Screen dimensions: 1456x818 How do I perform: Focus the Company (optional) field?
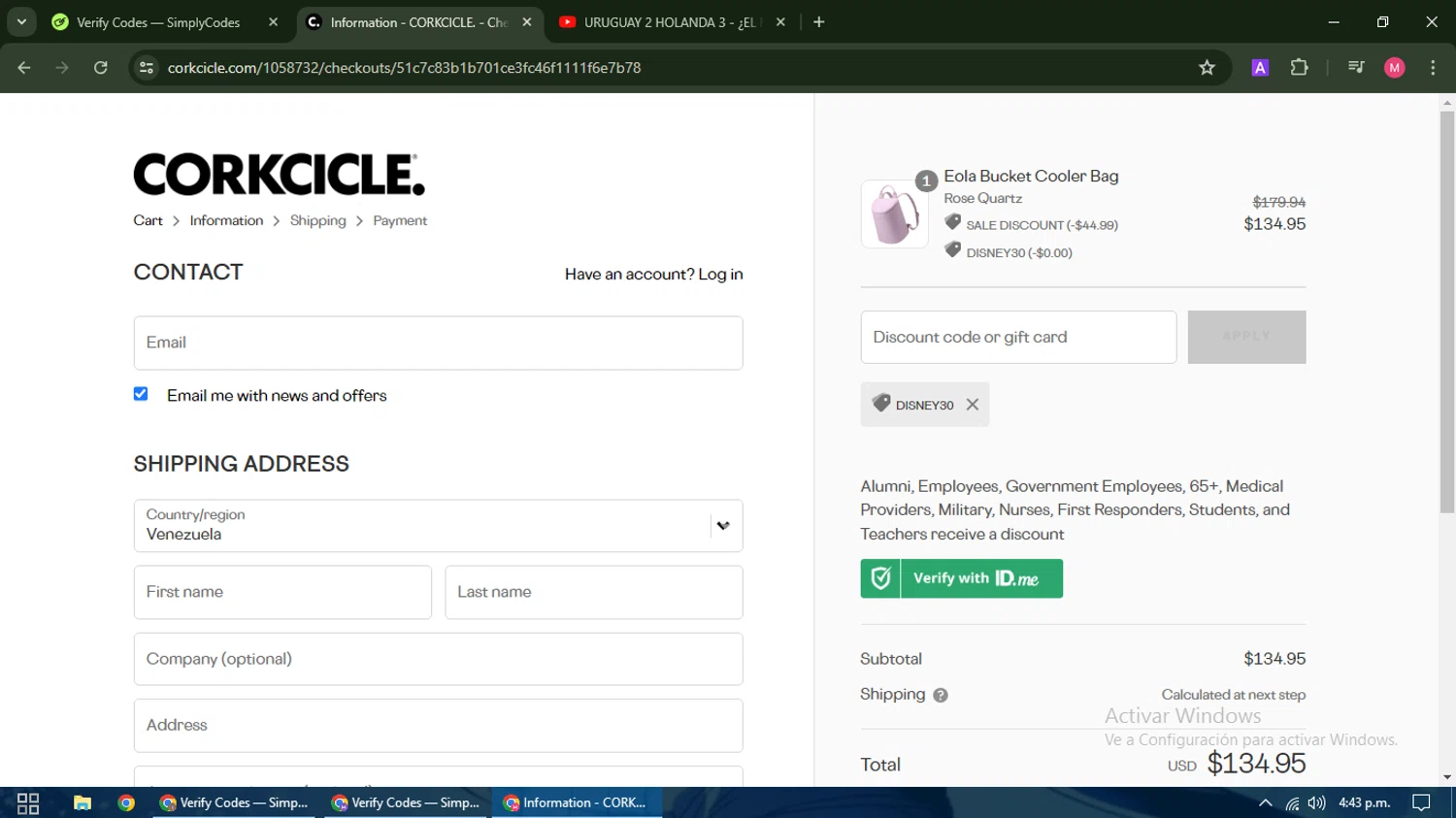coord(438,659)
